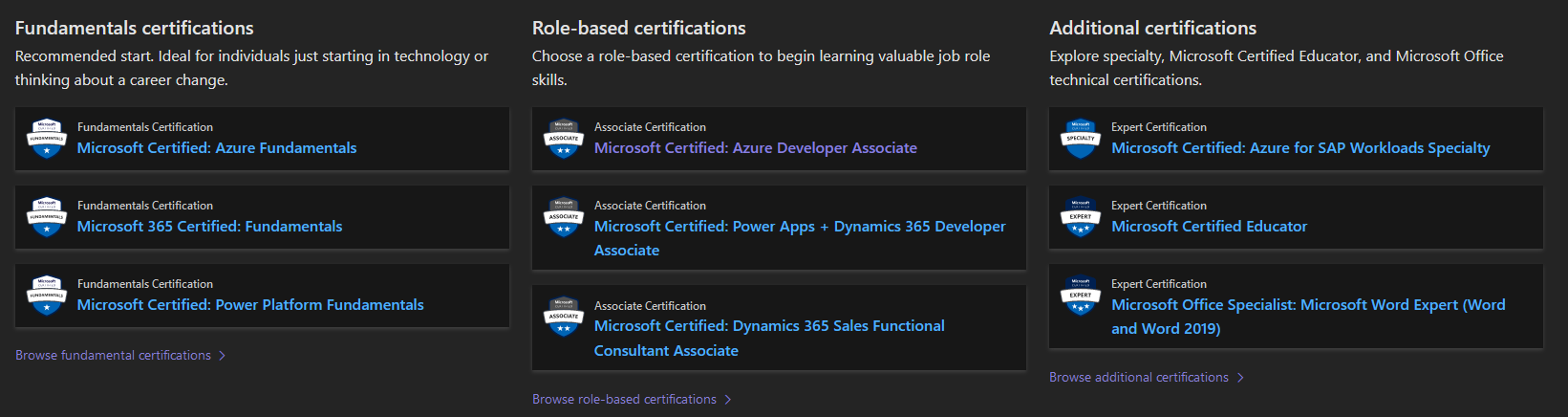This screenshot has height=417, width=1568.
Task: Click 'Expert Certification' label above Microsoft Certified Educator
Action: (1159, 206)
